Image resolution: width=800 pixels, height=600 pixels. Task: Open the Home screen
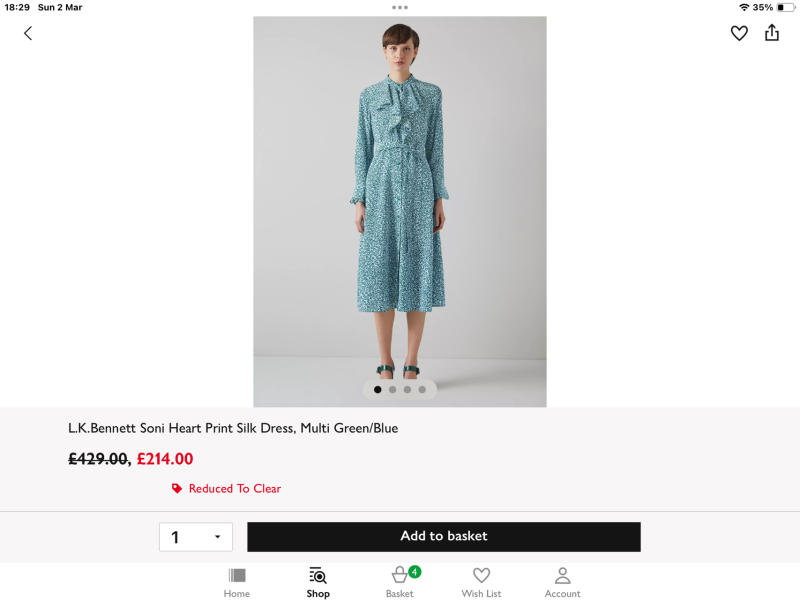pyautogui.click(x=236, y=582)
